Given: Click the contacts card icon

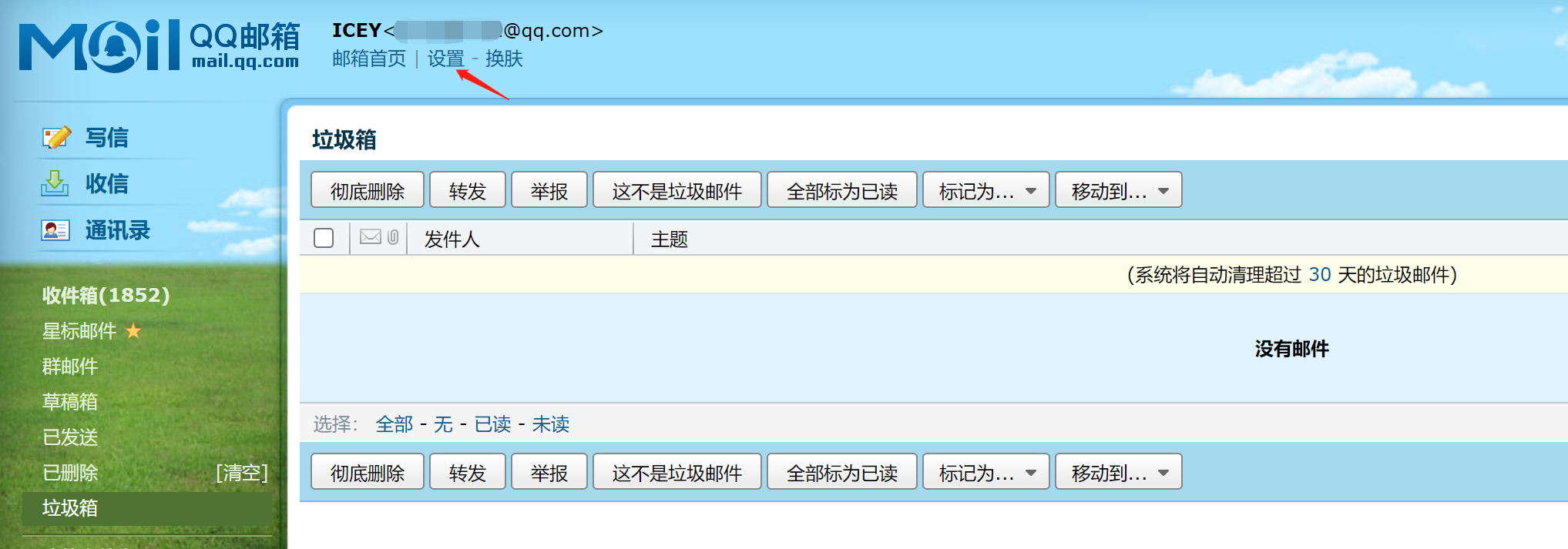Looking at the screenshot, I should (55, 230).
